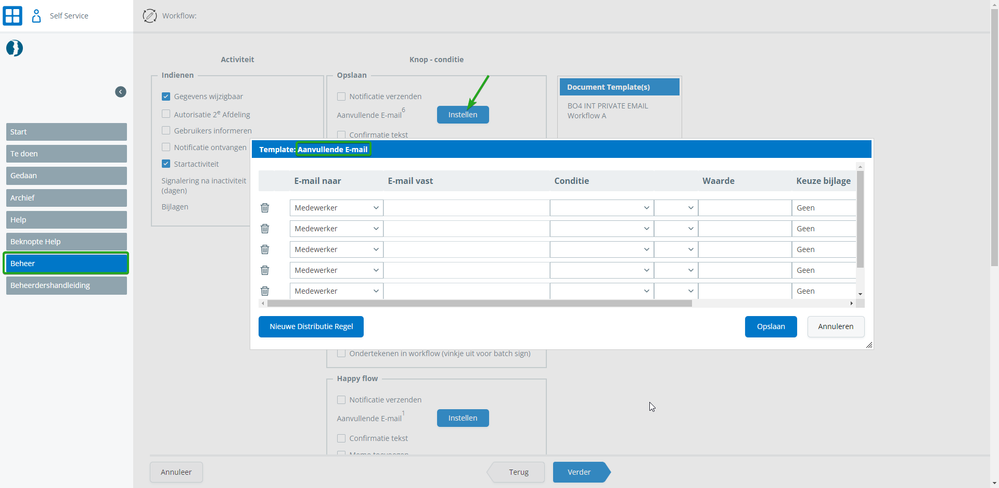
Task: Uncheck the Gegevens wijzigbaar checkbox
Action: pos(166,97)
